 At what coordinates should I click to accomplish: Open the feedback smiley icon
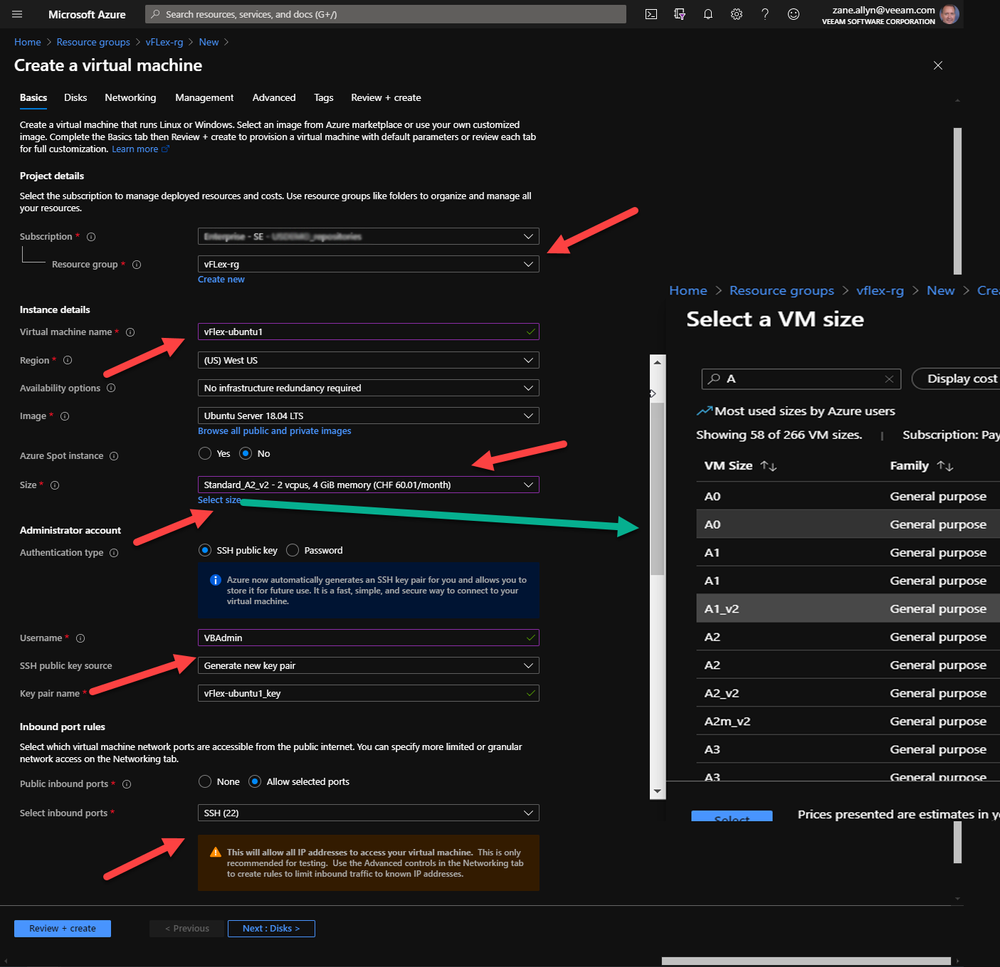[793, 14]
